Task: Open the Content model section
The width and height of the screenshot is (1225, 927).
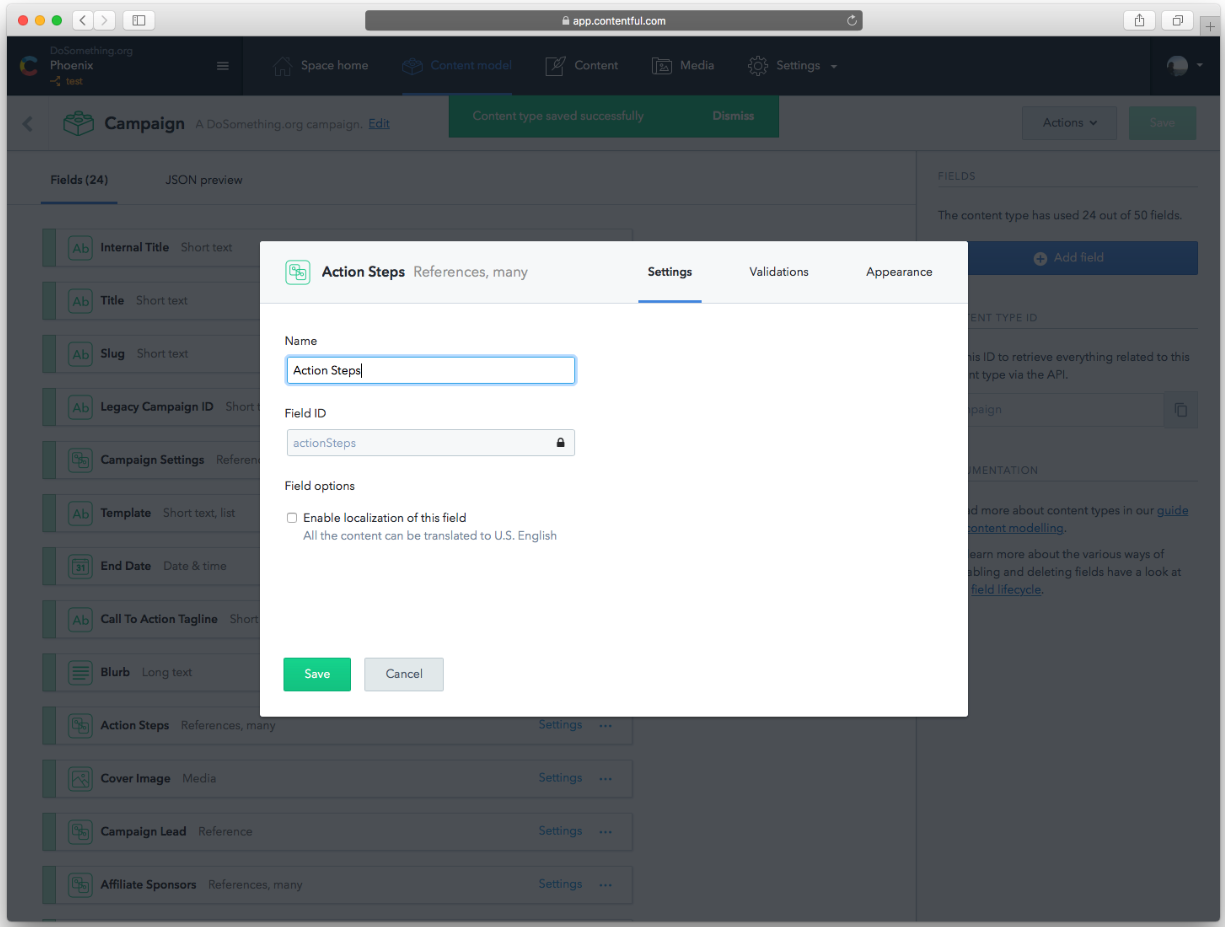Action: pos(457,66)
